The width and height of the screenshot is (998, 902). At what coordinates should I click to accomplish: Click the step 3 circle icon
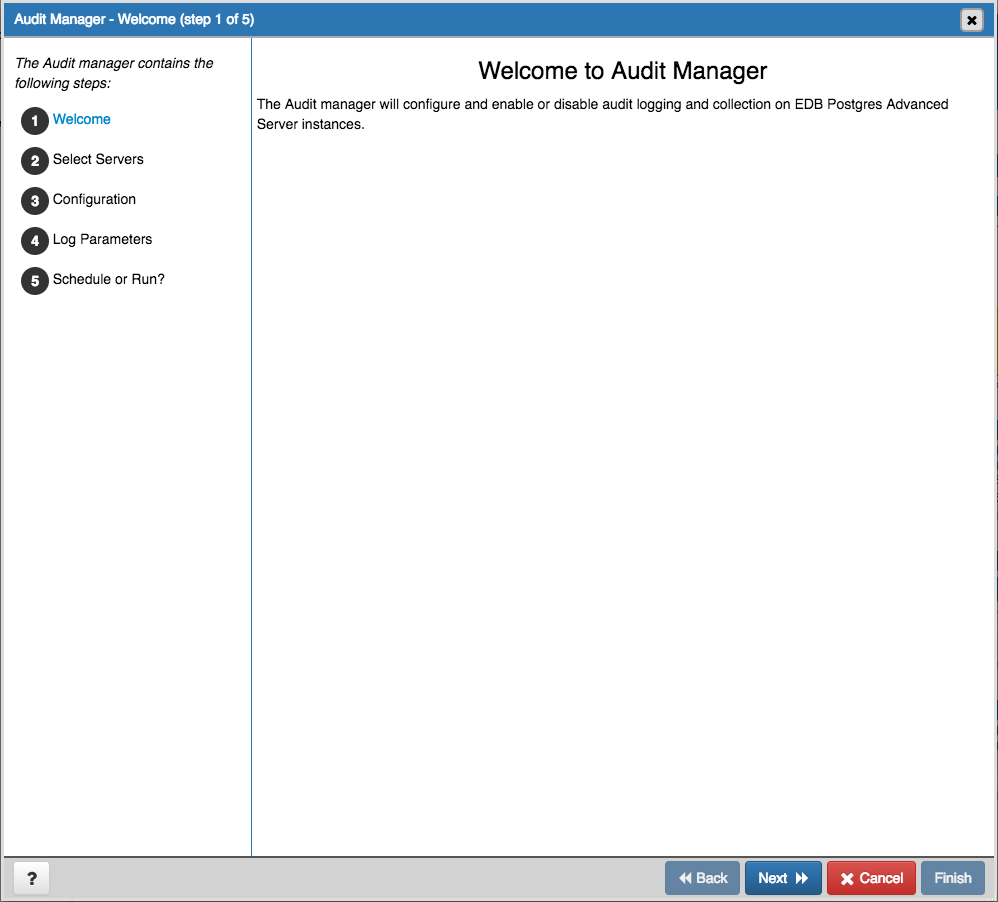[x=35, y=201]
